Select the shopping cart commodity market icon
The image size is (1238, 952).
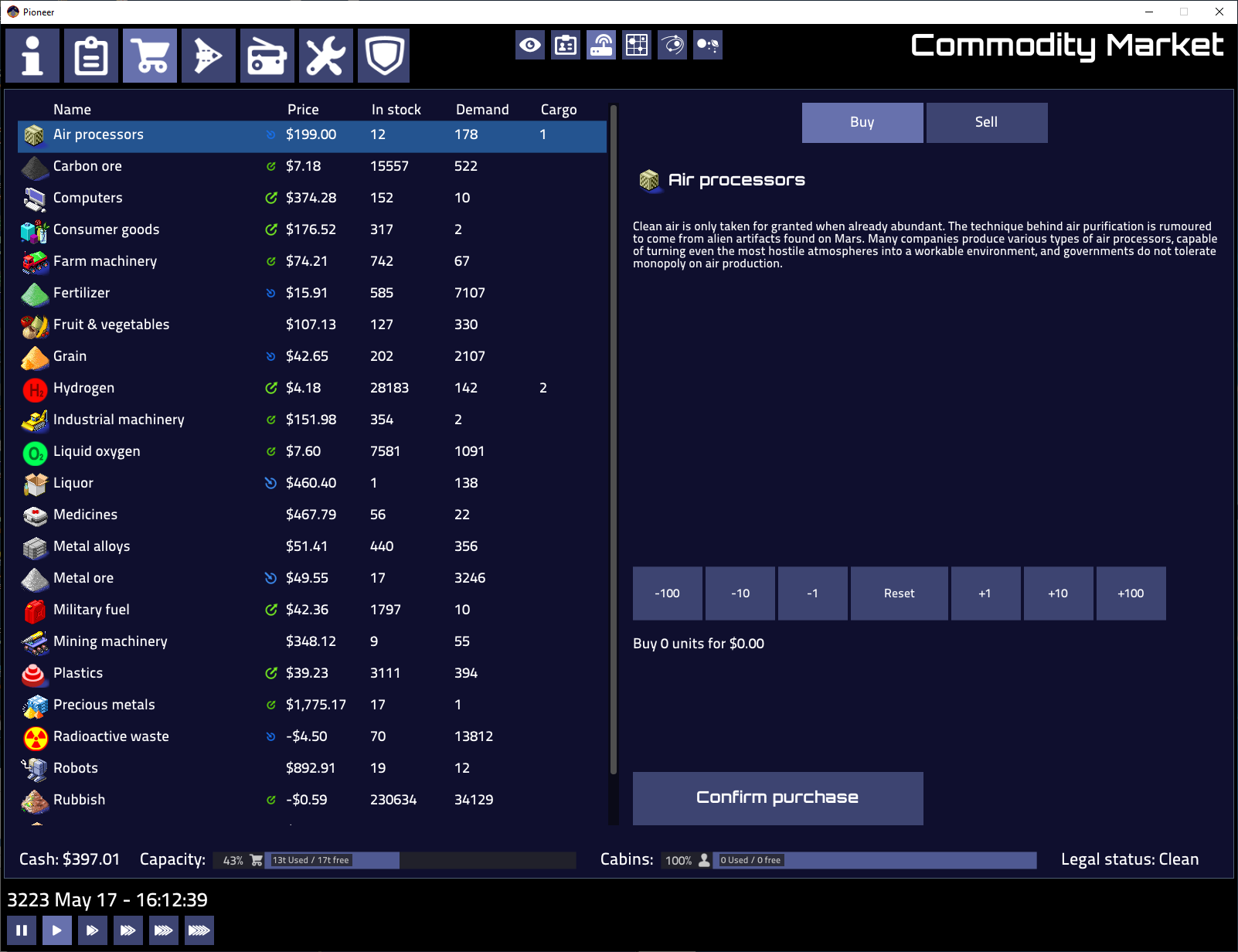click(x=150, y=55)
